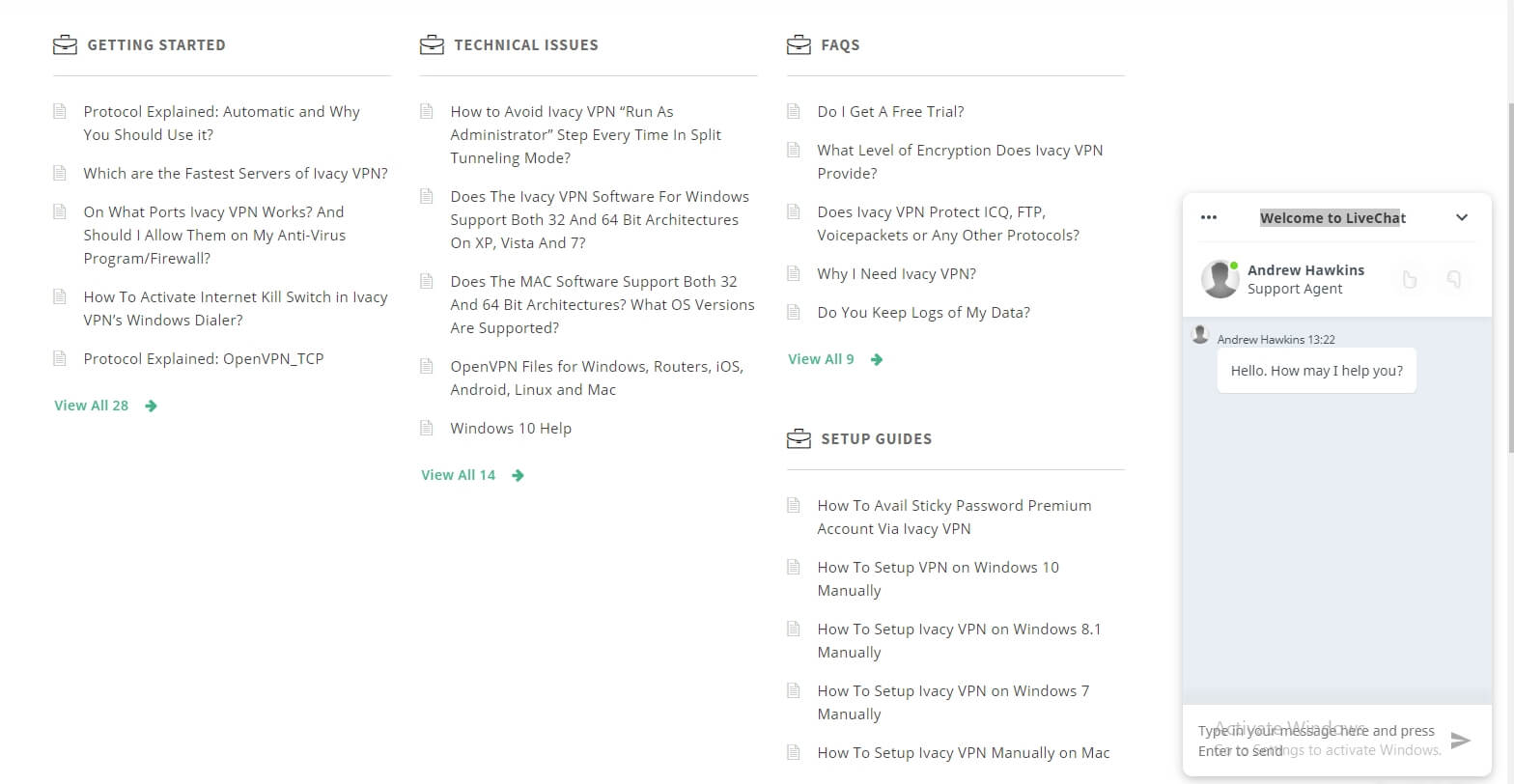The width and height of the screenshot is (1514, 784).
Task: Open the LiveChat three-dots menu
Action: (1209, 217)
